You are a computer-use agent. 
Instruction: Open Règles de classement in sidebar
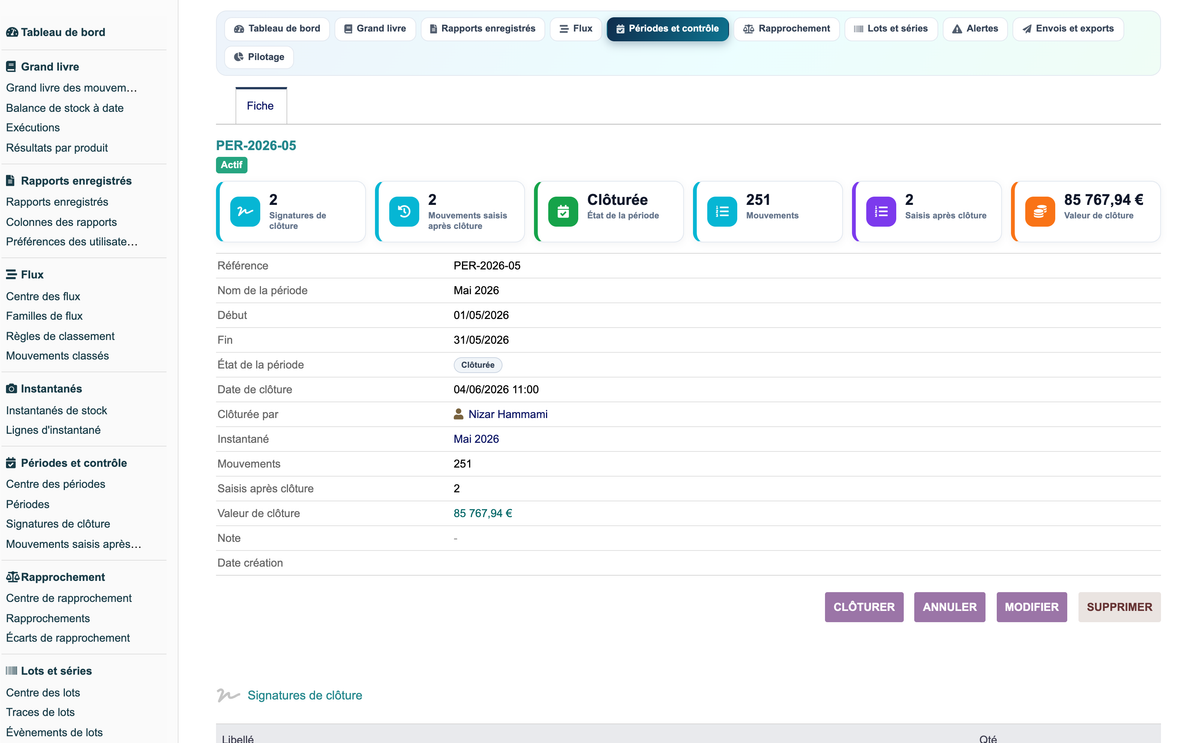(x=60, y=336)
